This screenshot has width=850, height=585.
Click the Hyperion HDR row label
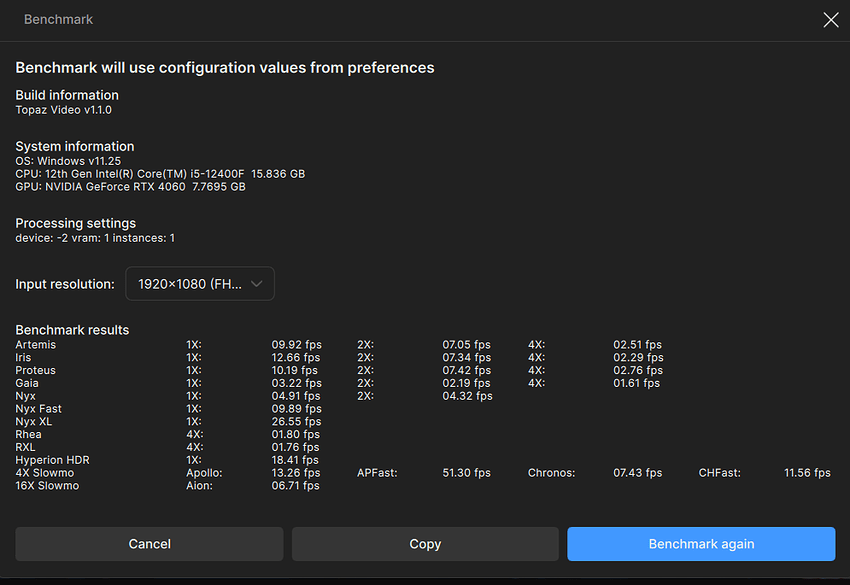click(x=52, y=460)
